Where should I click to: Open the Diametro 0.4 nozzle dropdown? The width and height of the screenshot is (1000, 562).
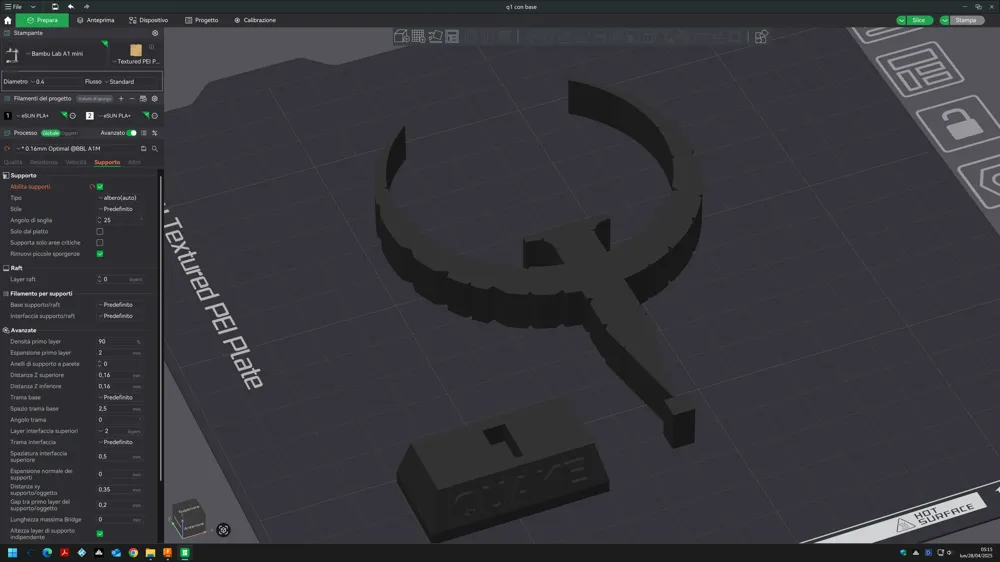(x=54, y=82)
